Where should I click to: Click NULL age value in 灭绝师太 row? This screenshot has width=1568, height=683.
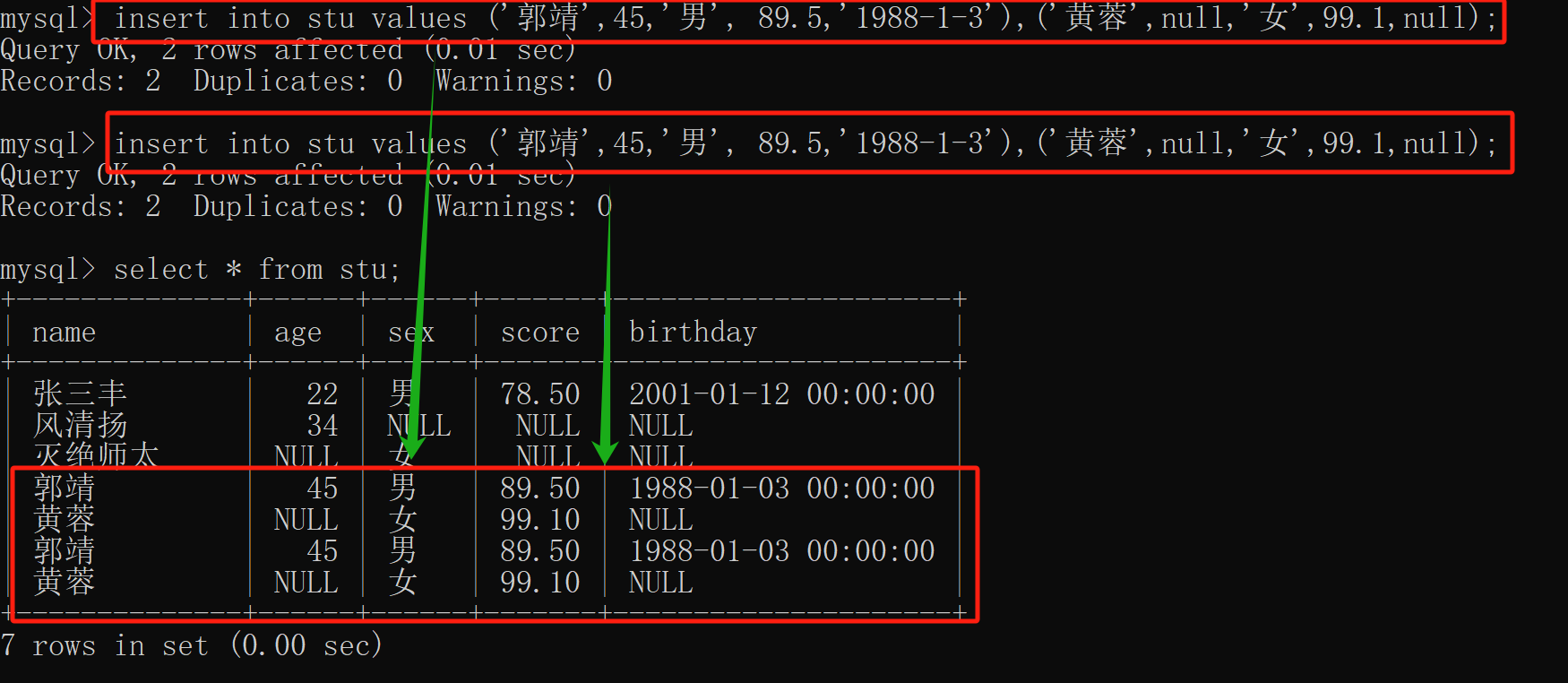(x=306, y=455)
